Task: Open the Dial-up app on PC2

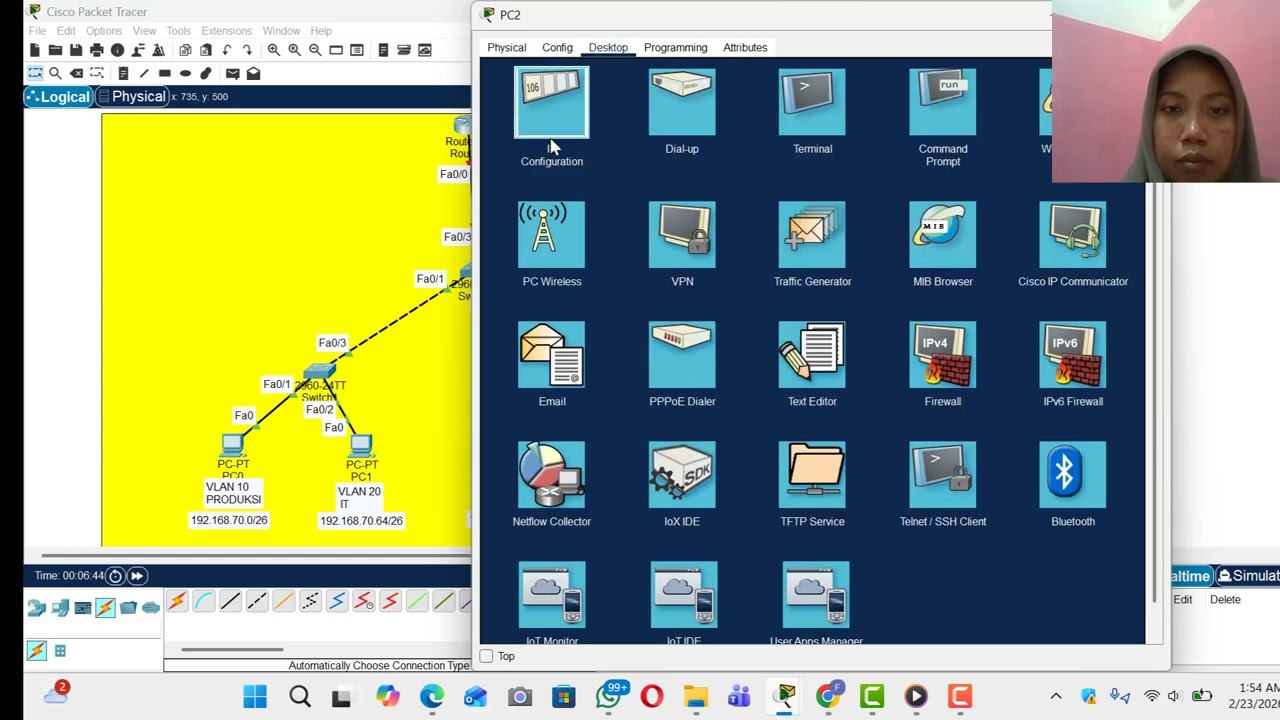Action: pyautogui.click(x=682, y=102)
